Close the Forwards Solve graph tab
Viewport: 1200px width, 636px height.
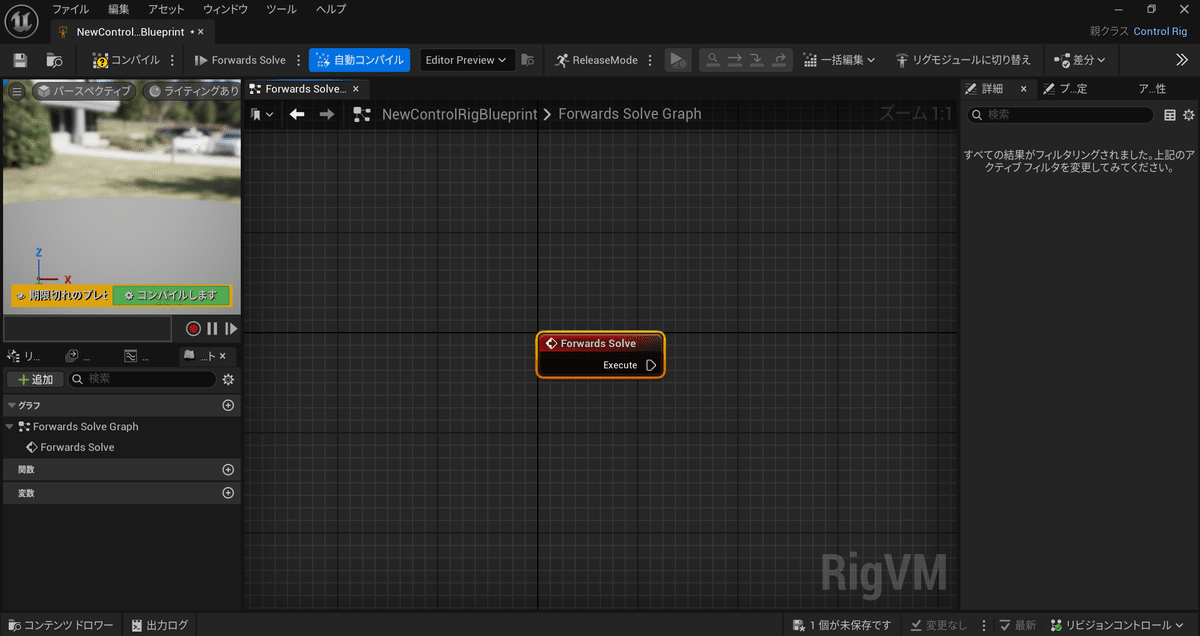(x=356, y=89)
